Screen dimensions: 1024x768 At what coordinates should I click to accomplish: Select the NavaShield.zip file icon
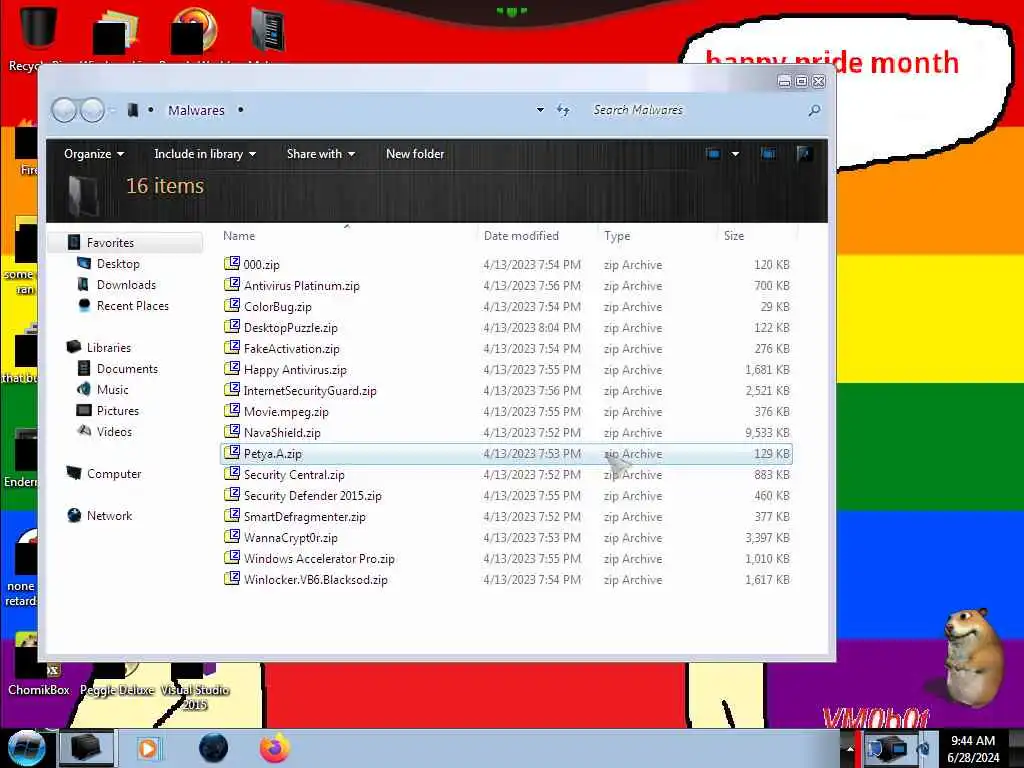(x=232, y=432)
